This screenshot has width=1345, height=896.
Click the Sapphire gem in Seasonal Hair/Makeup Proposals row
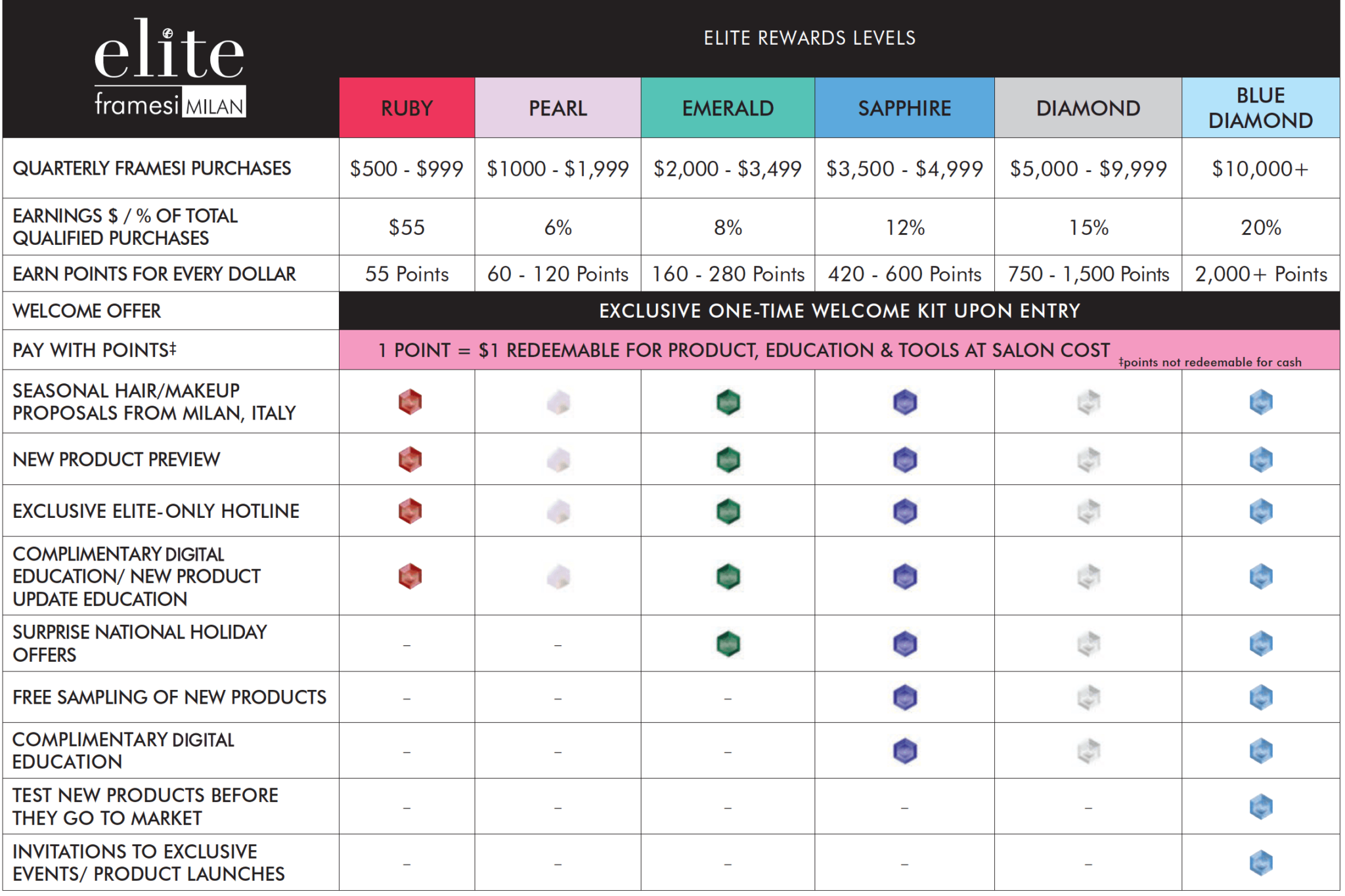tap(904, 402)
